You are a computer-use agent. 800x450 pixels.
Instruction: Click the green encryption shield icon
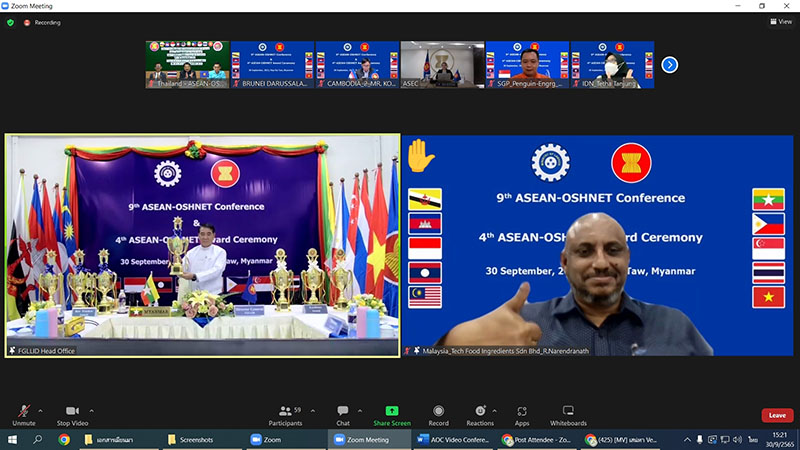coord(10,22)
